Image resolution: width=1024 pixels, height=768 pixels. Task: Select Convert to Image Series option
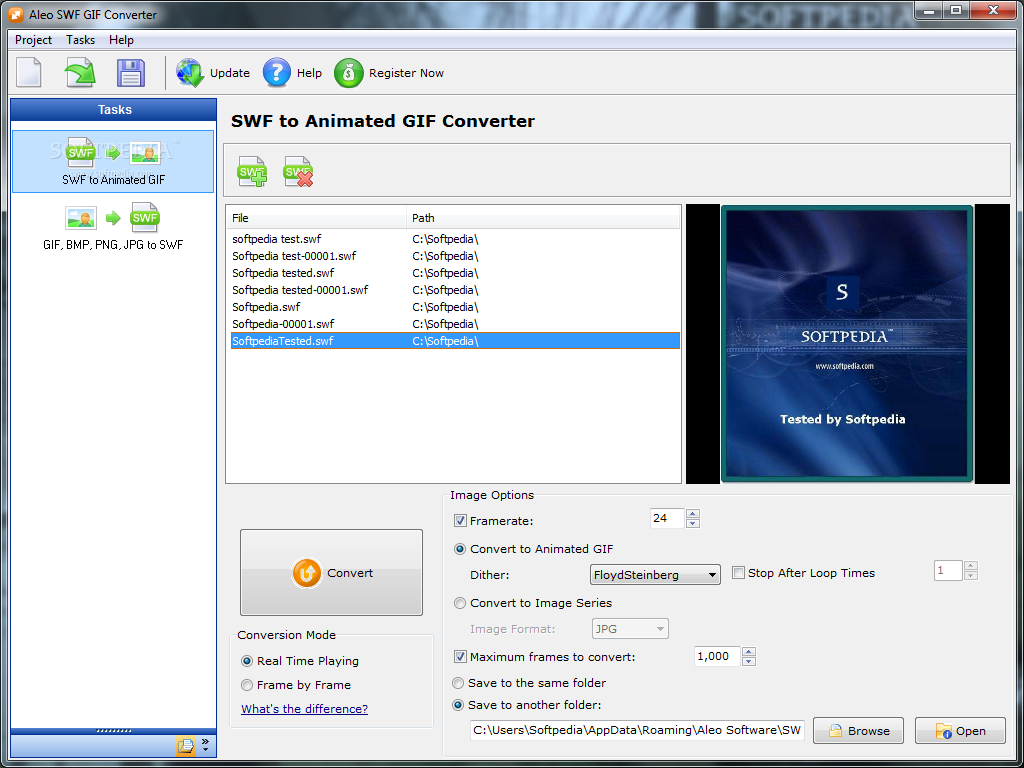460,603
